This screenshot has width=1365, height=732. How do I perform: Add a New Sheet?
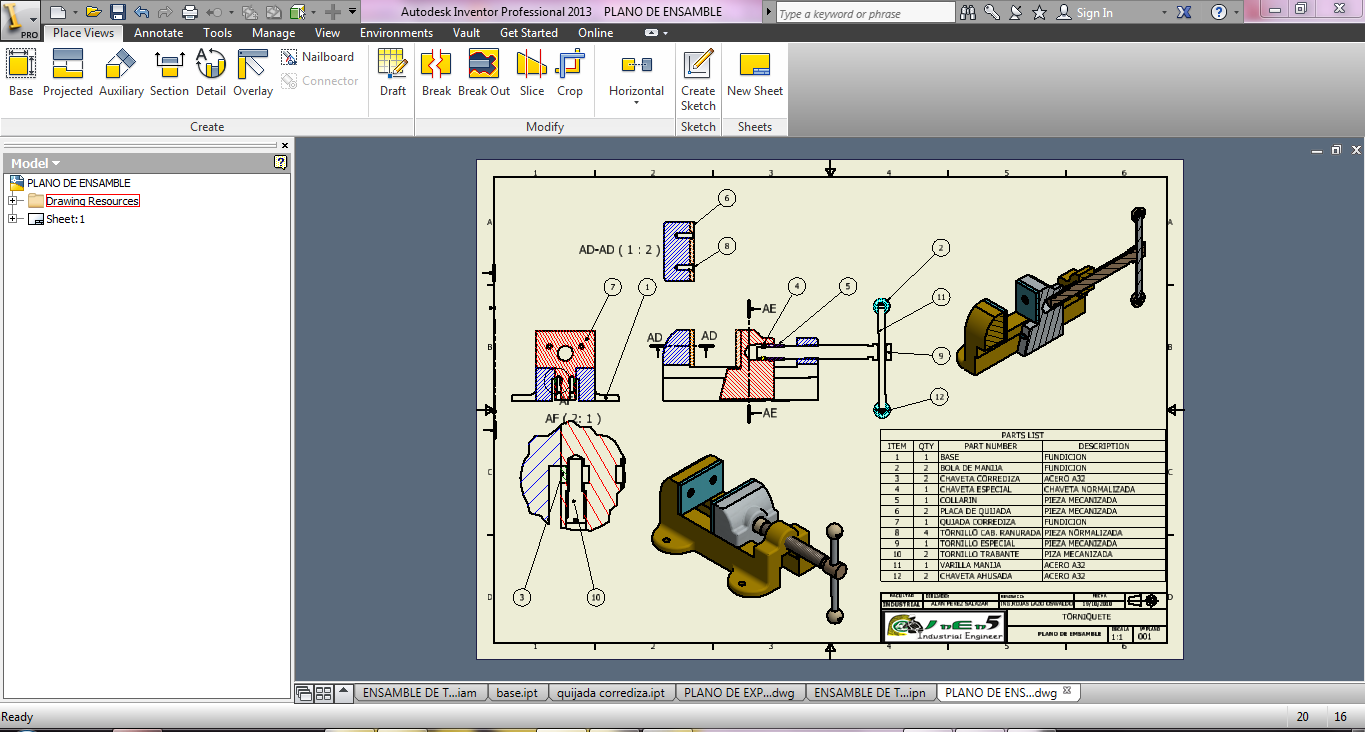pos(754,72)
